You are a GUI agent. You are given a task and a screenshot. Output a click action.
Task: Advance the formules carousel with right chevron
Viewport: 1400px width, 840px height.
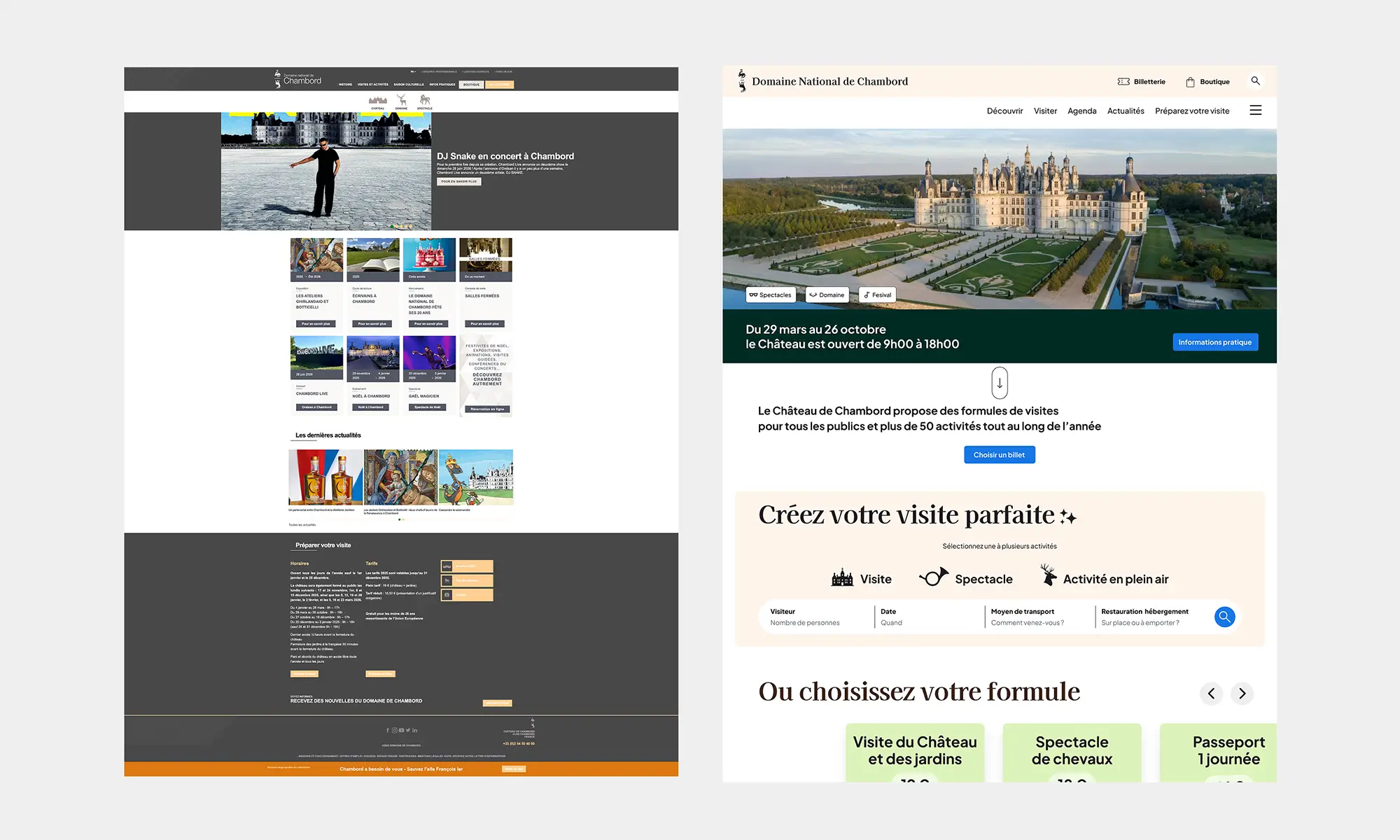(x=1242, y=694)
